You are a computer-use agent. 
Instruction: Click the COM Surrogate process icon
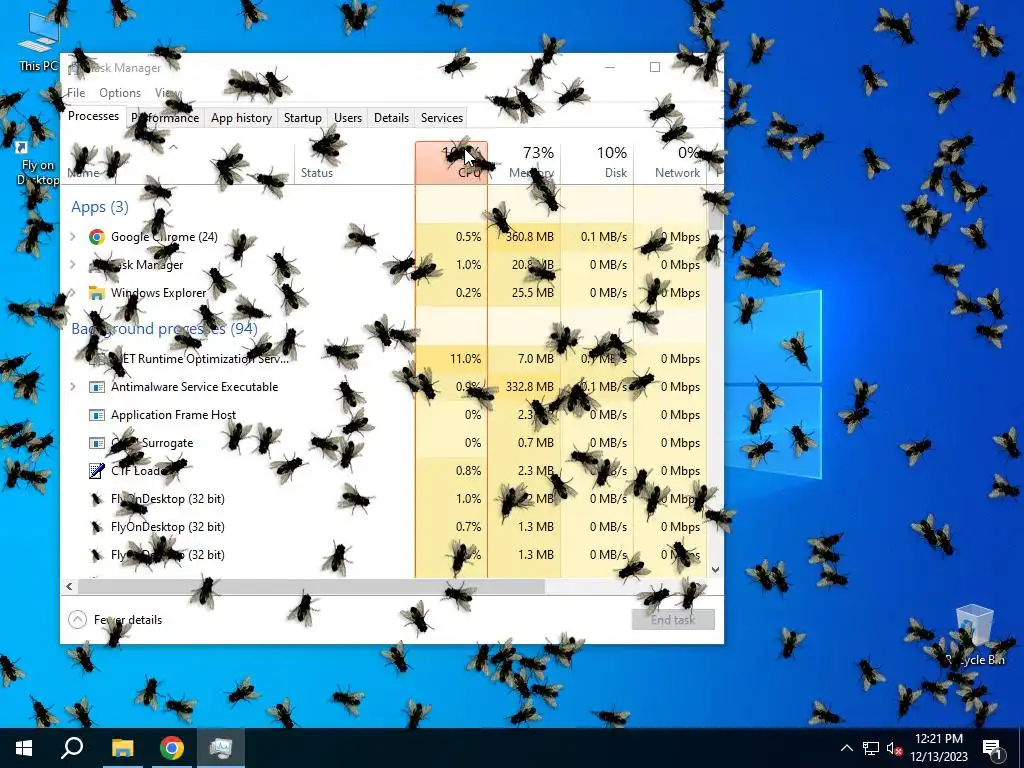pos(97,443)
